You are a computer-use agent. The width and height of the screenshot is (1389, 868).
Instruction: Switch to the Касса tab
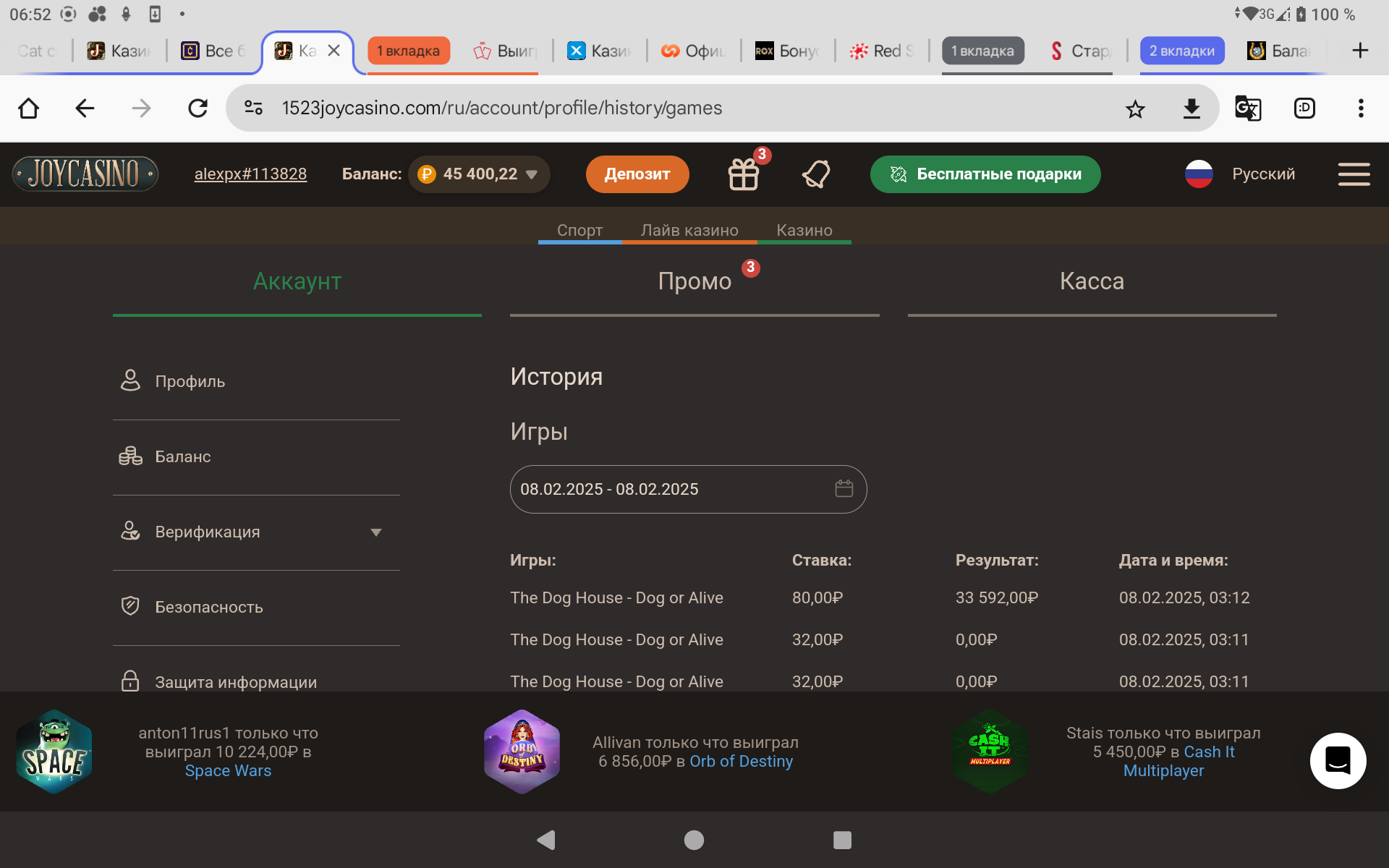(x=1091, y=281)
